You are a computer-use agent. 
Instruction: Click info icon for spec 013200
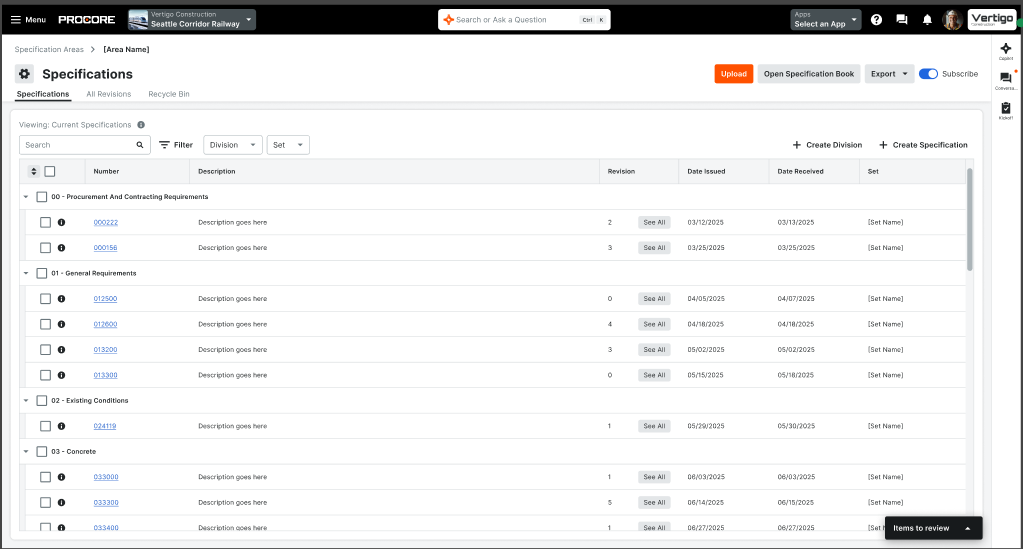(61, 349)
